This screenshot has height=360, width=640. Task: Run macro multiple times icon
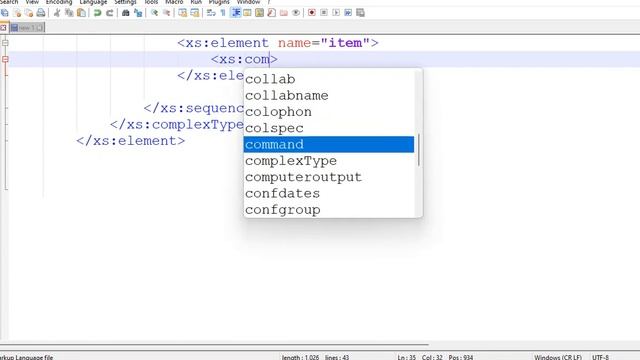coord(348,13)
